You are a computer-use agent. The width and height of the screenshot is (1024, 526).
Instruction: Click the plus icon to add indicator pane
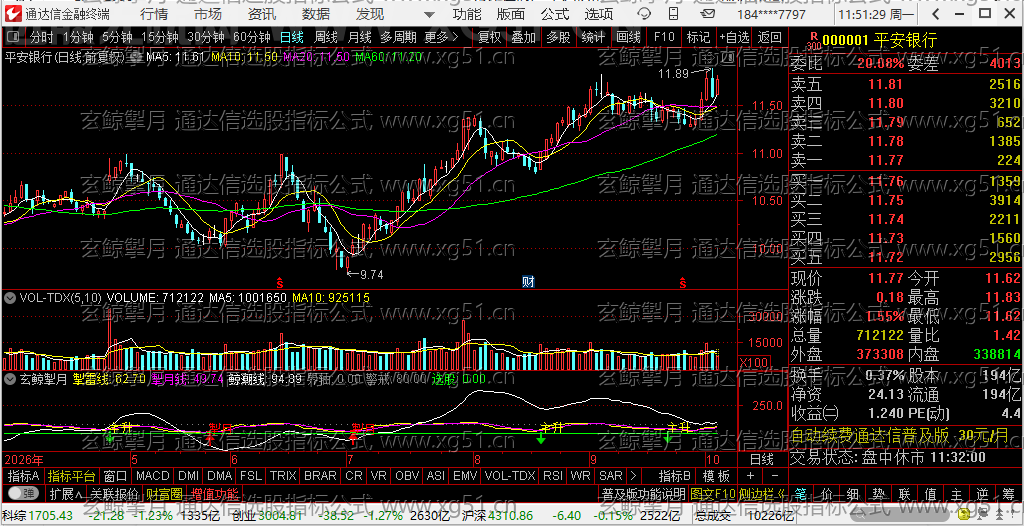(750, 476)
